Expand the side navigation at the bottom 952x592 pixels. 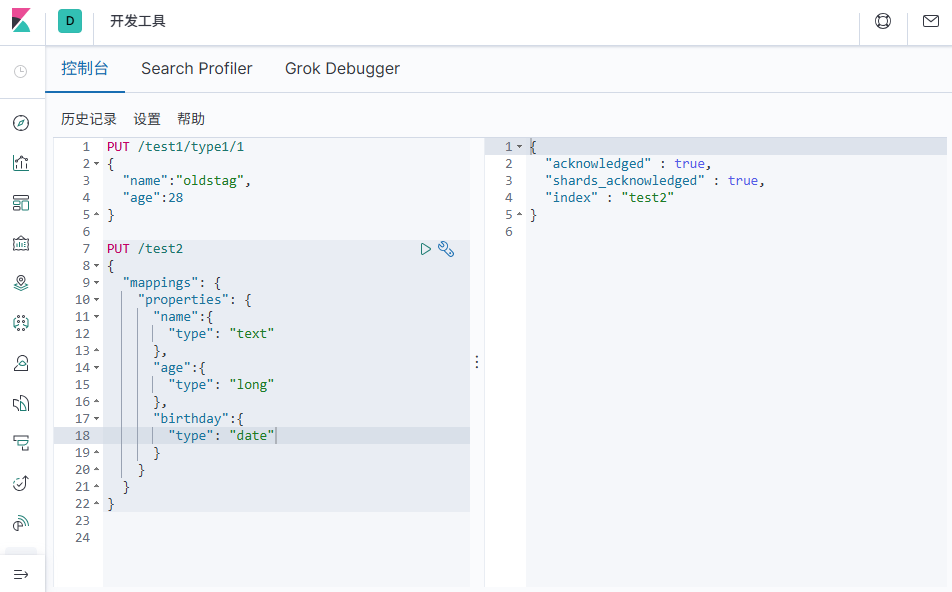[x=21, y=574]
